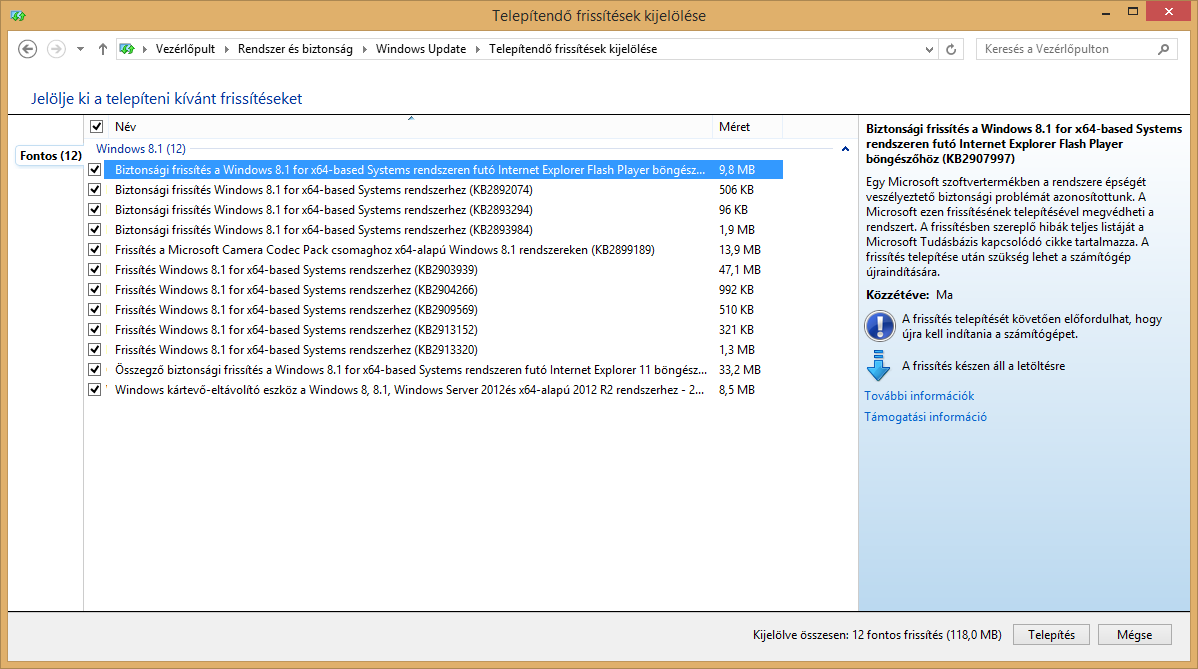Uncheck the KB2913320 update checkbox

(95, 349)
